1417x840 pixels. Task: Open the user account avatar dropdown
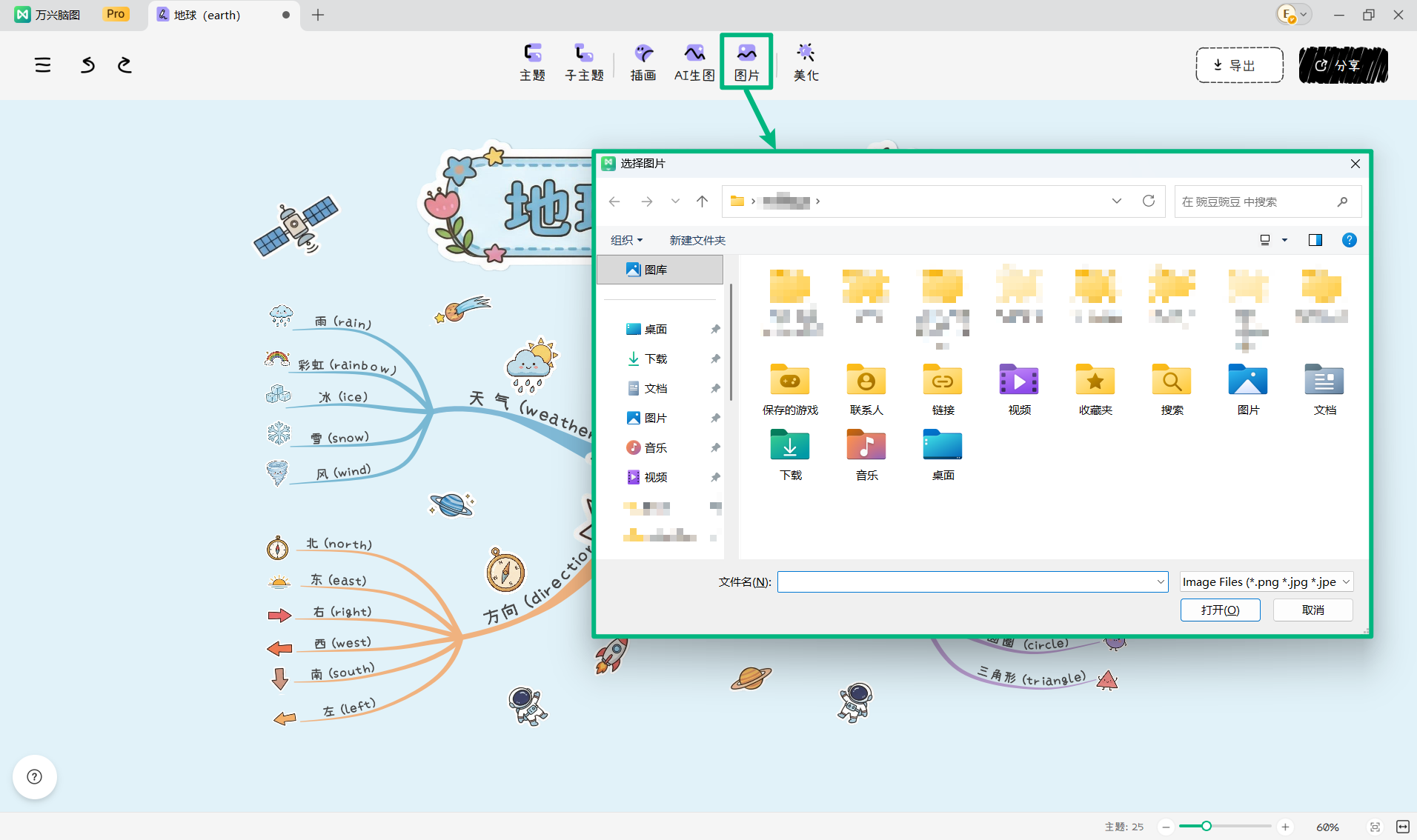(1294, 14)
